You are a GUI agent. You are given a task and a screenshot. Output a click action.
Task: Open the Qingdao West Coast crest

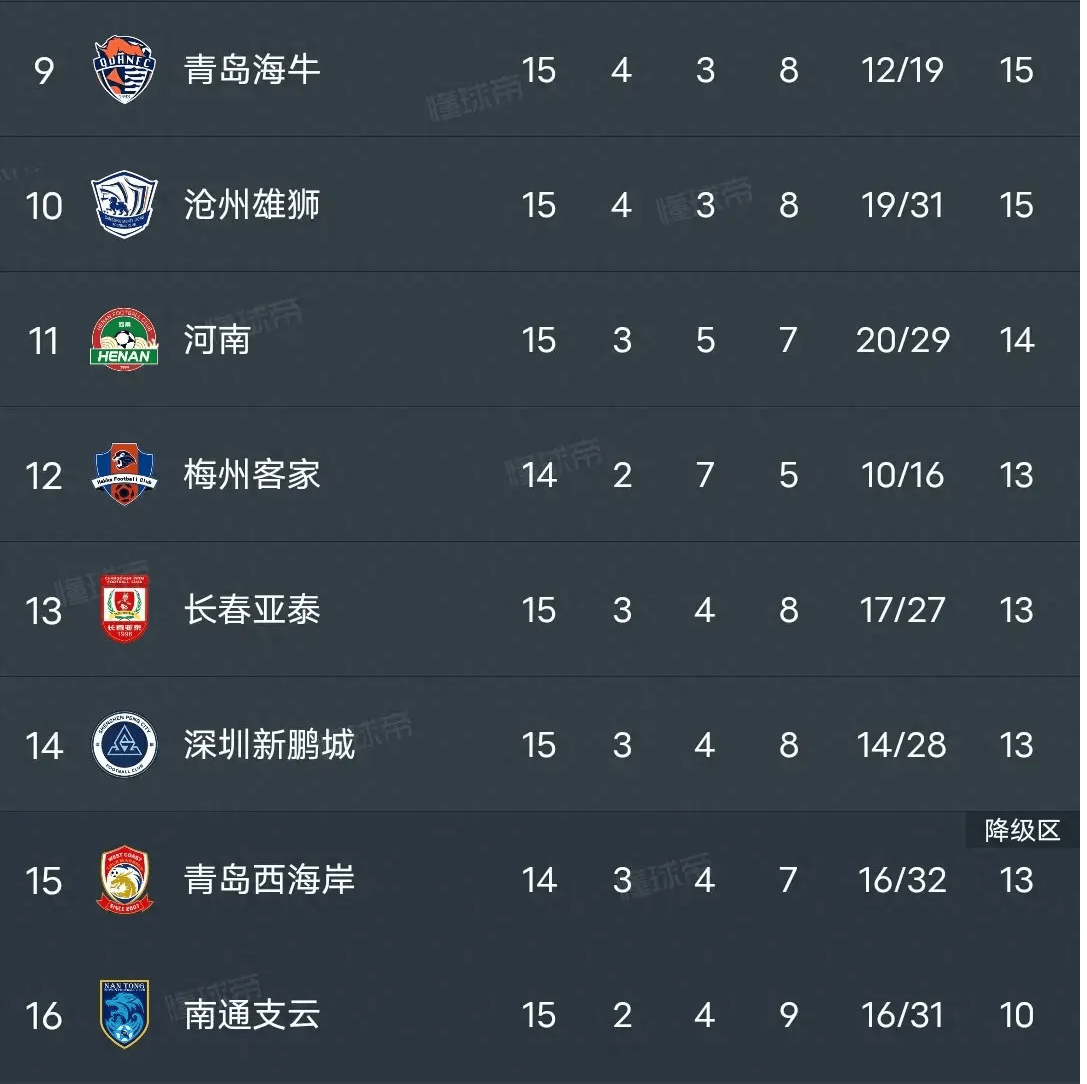coord(124,879)
